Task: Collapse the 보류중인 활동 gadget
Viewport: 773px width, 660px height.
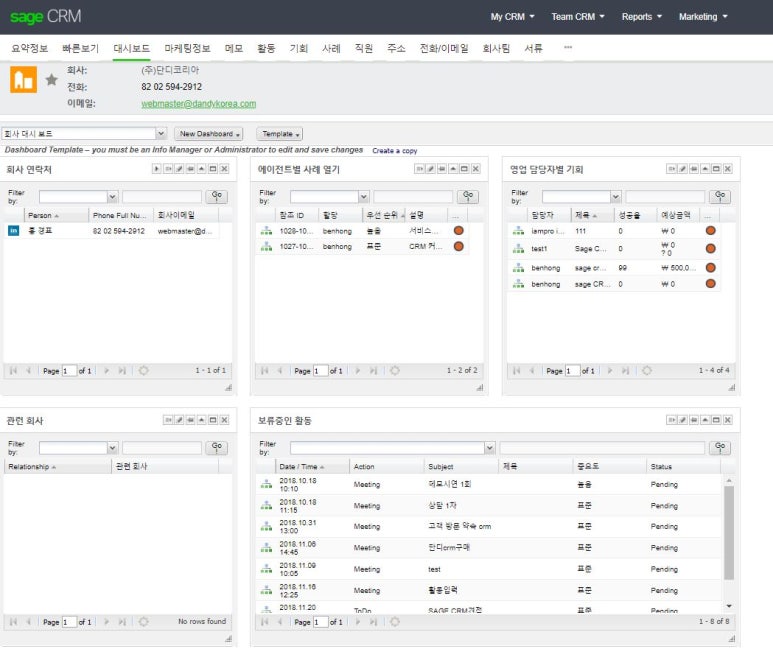Action: [705, 420]
